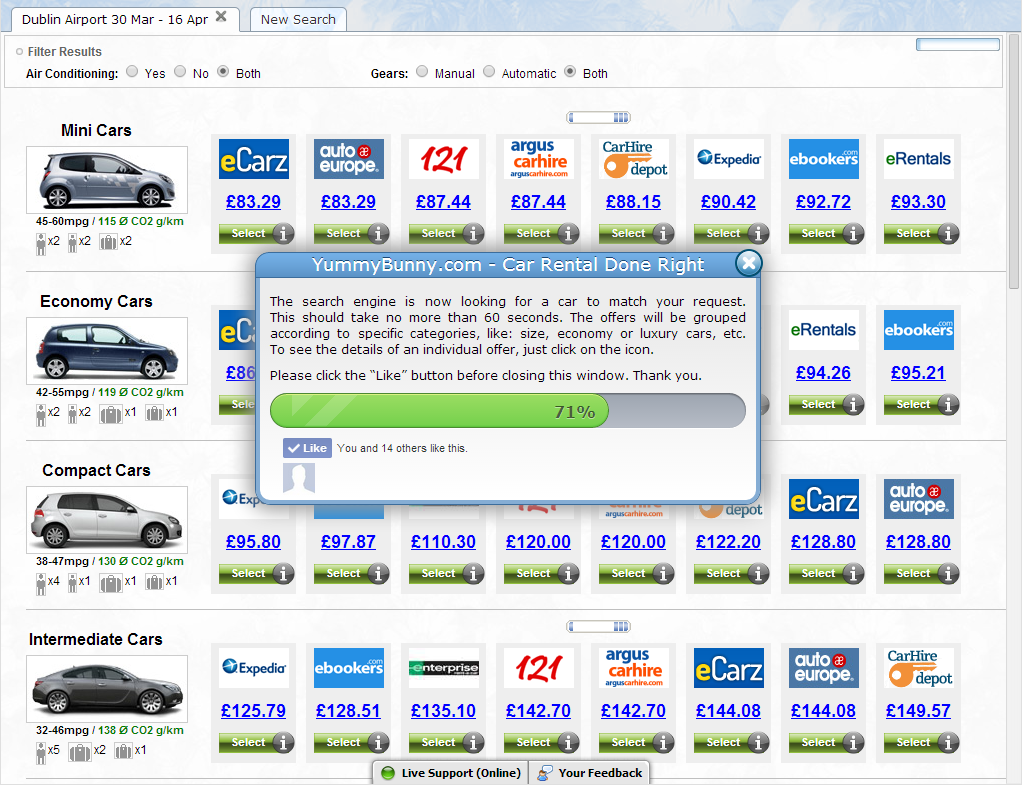This screenshot has width=1022, height=785.
Task: Click the page's vertical scrollbar
Action: (1014, 163)
